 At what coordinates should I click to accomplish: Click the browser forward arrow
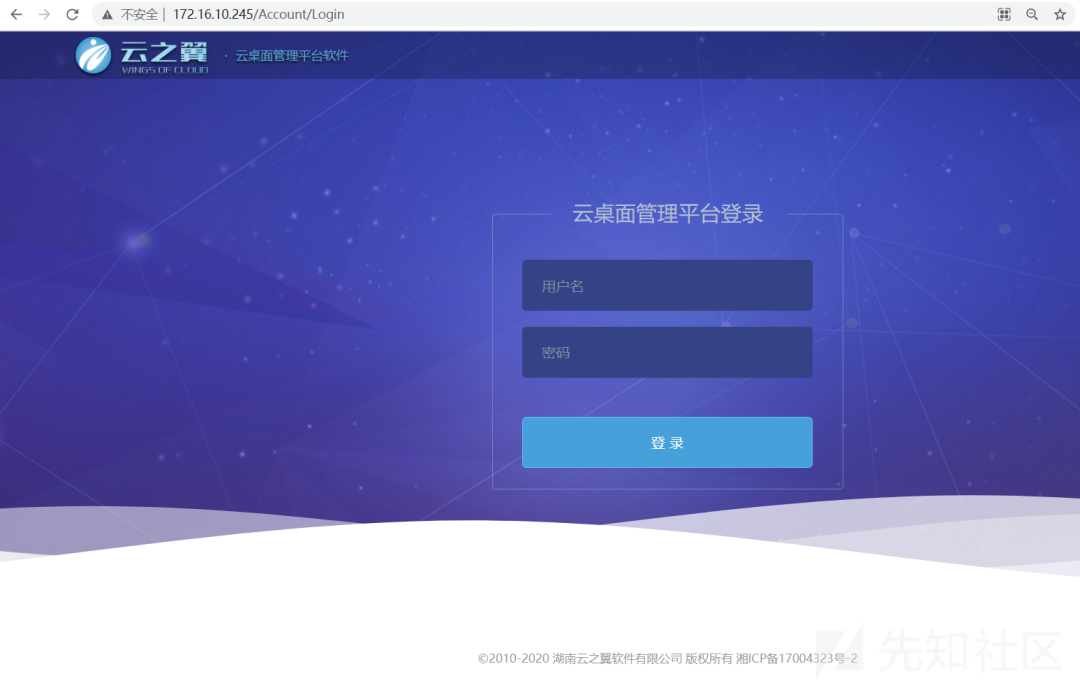coord(44,14)
